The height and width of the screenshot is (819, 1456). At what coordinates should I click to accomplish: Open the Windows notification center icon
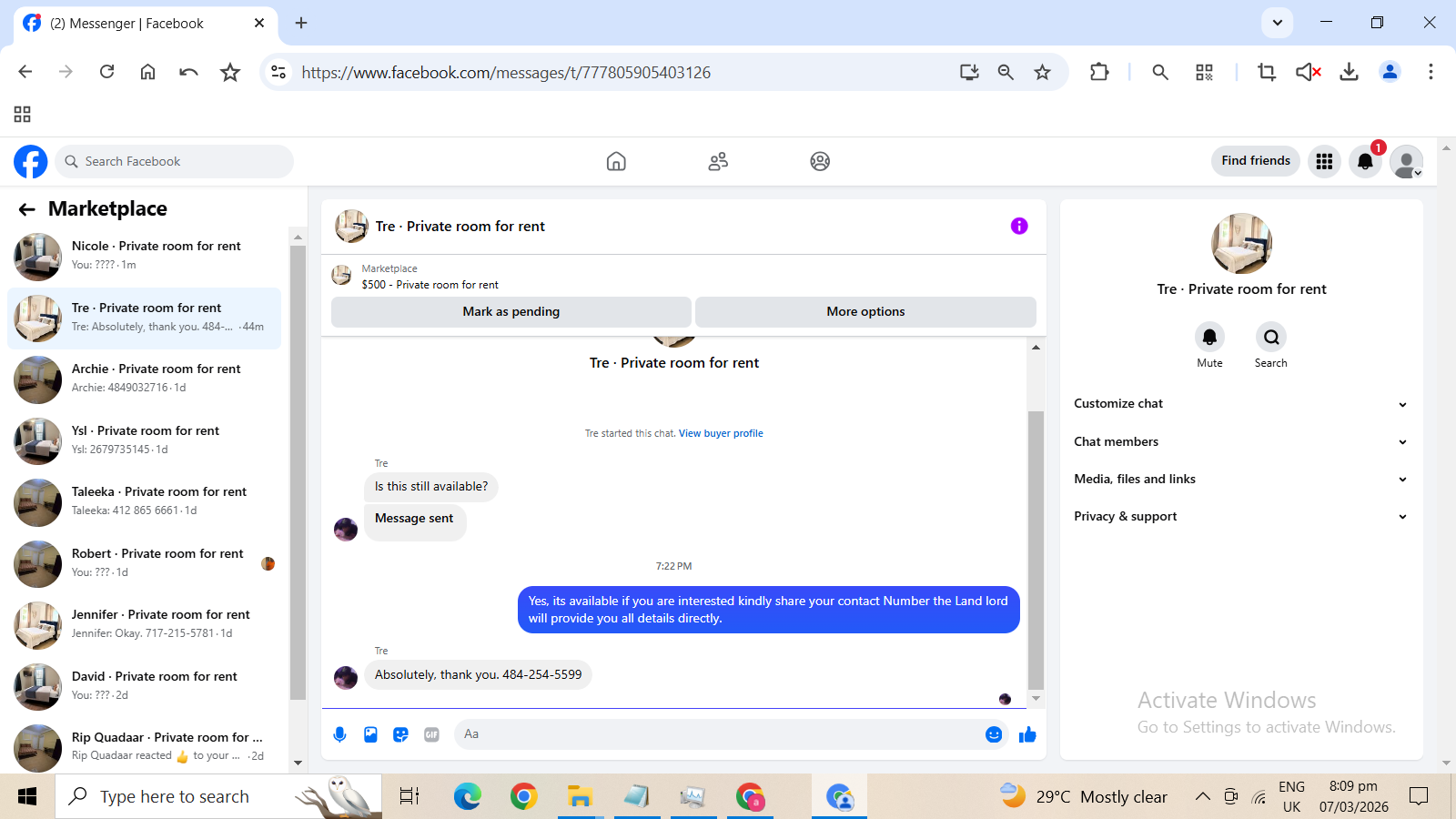[x=1419, y=797]
